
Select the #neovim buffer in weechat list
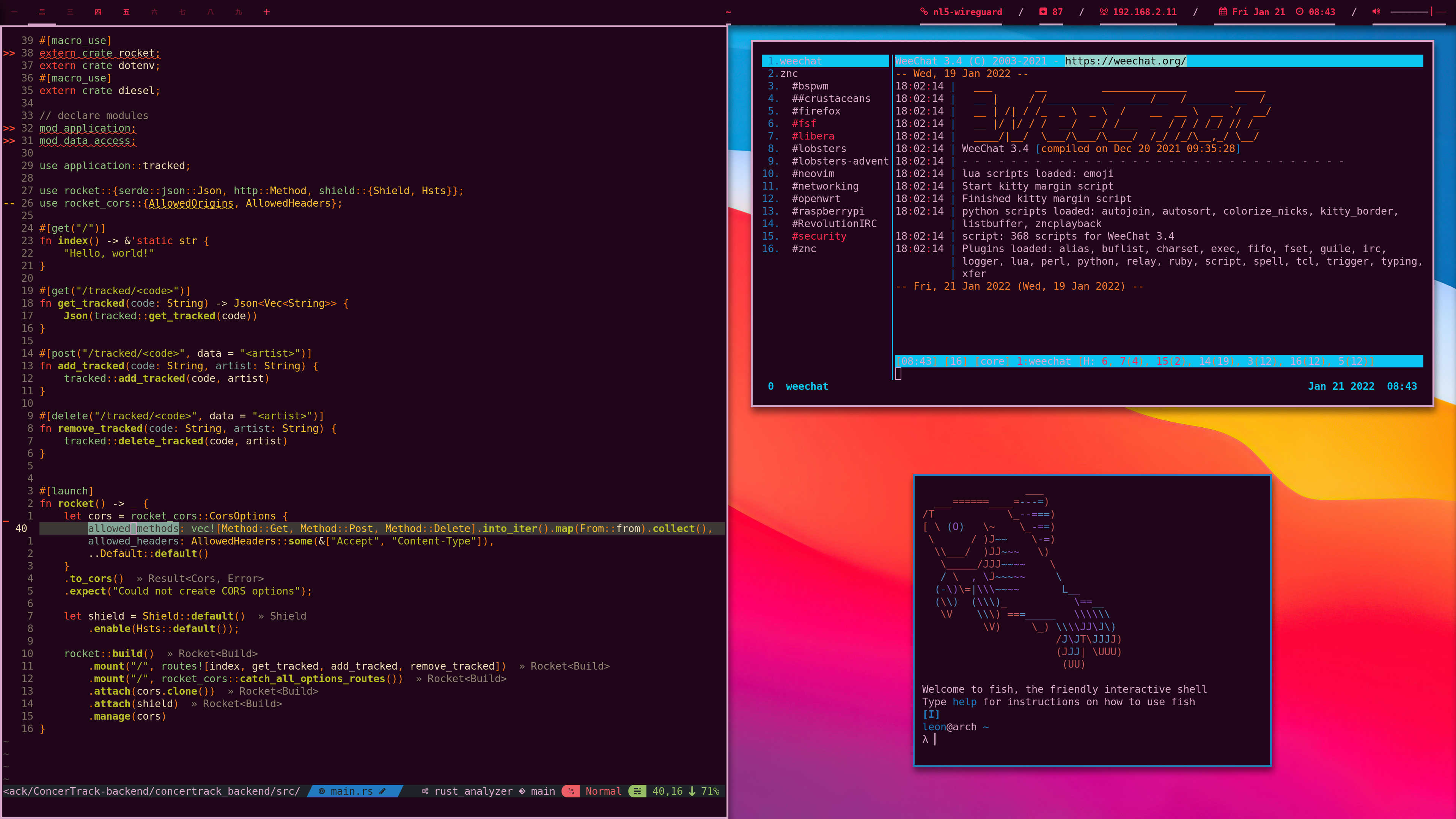coord(812,173)
